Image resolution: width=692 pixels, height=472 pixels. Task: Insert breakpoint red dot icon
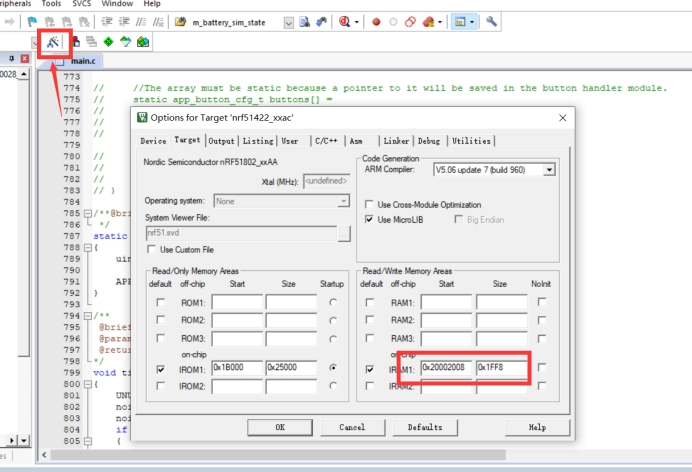pyautogui.click(x=376, y=22)
